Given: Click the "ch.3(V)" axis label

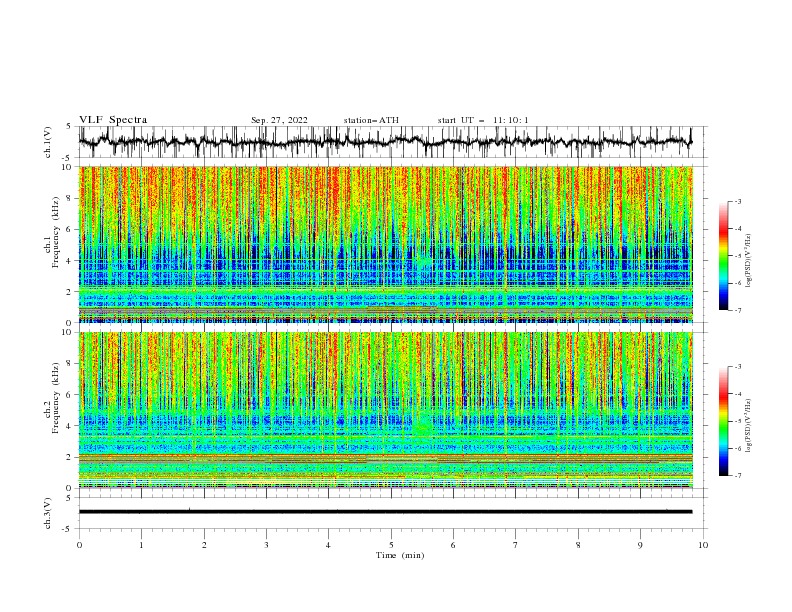Looking at the screenshot, I should [48, 513].
